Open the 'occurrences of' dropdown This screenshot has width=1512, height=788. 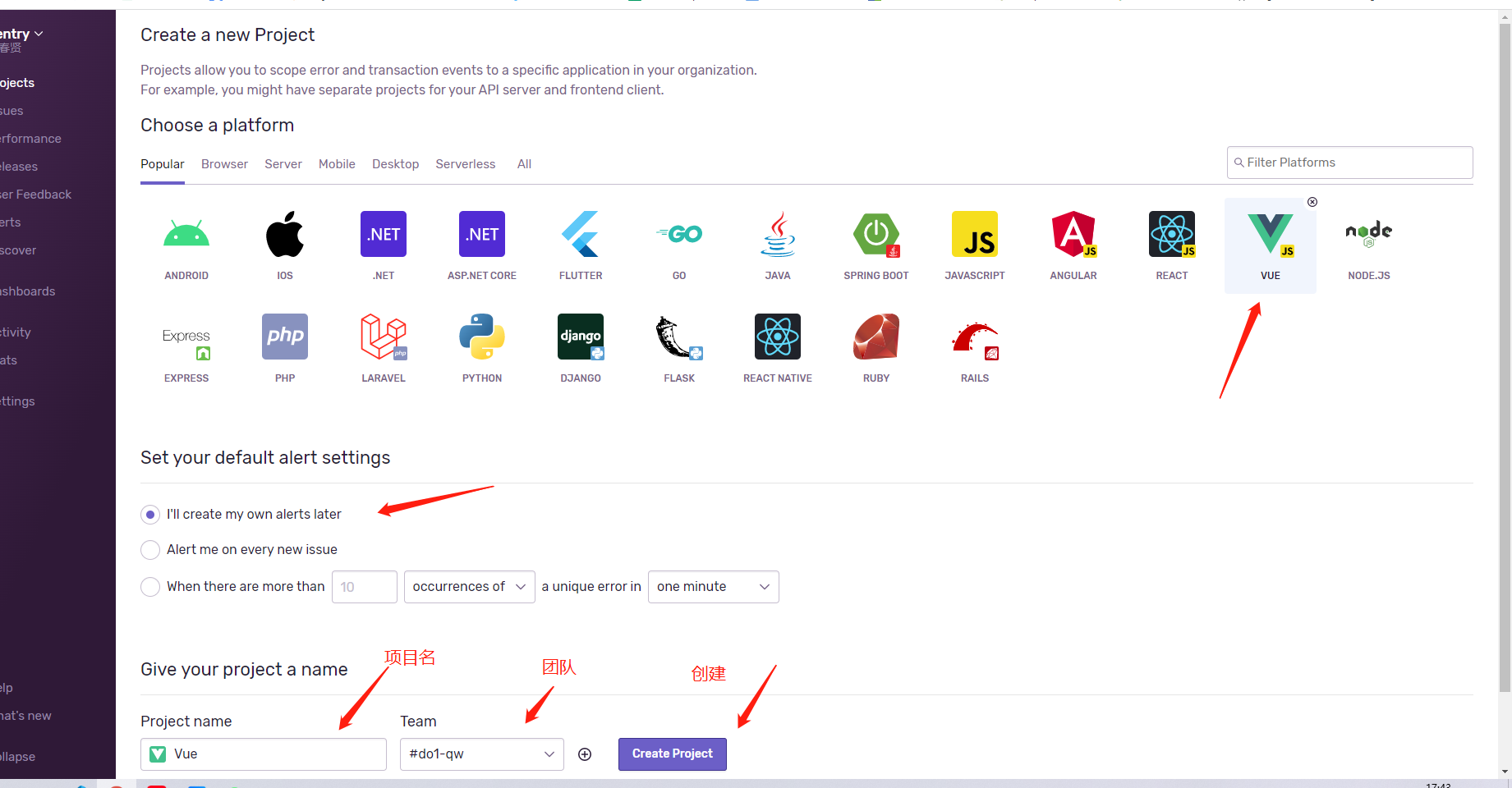click(x=470, y=587)
